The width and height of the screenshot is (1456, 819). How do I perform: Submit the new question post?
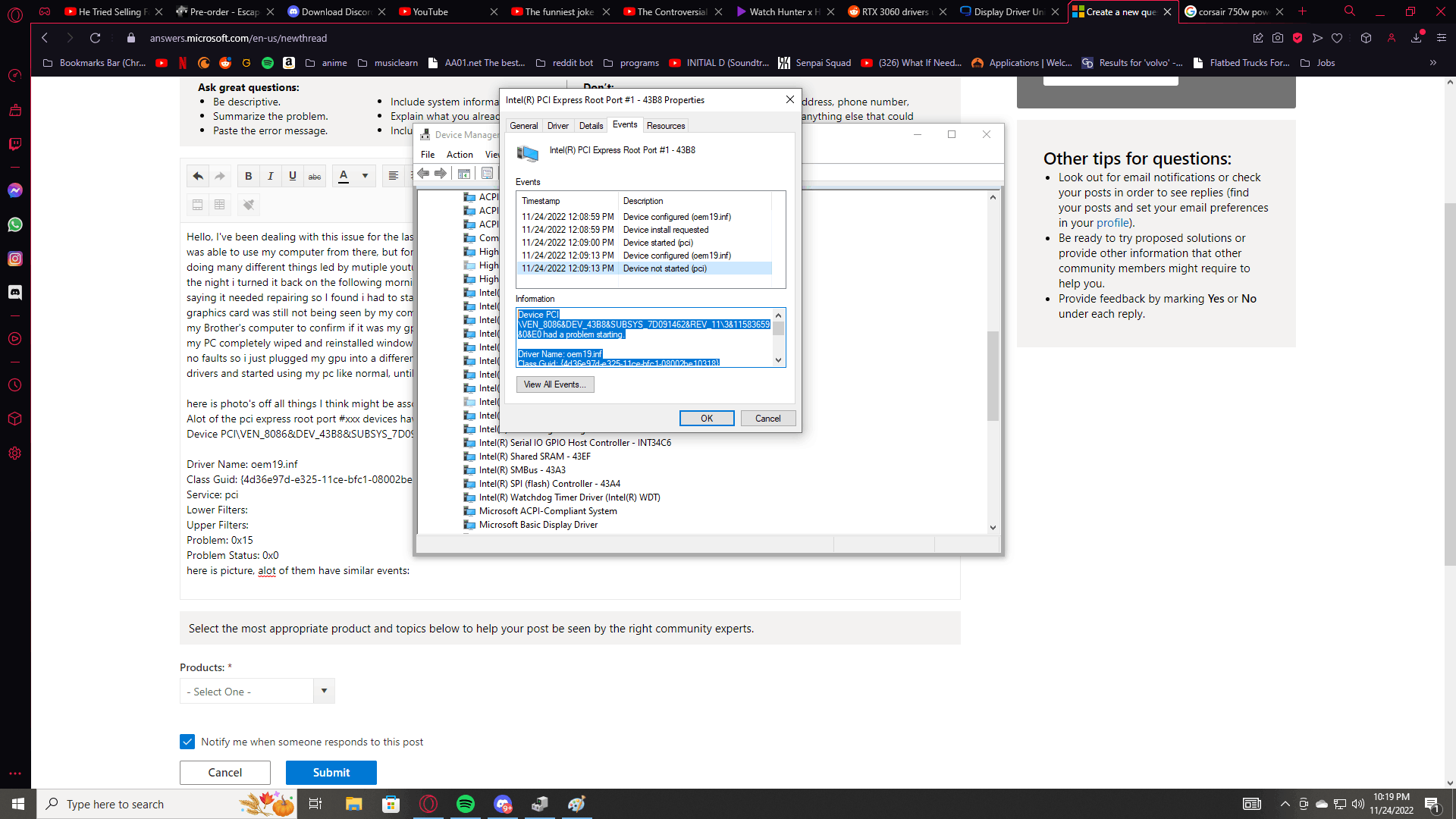coord(331,772)
